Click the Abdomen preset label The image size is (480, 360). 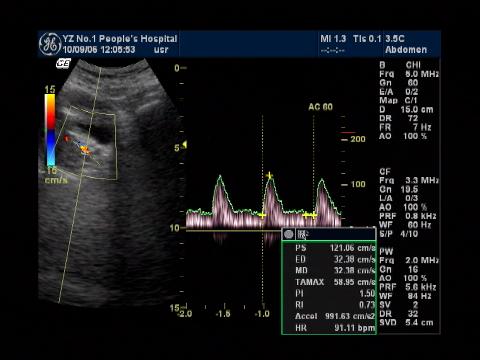(x=406, y=50)
